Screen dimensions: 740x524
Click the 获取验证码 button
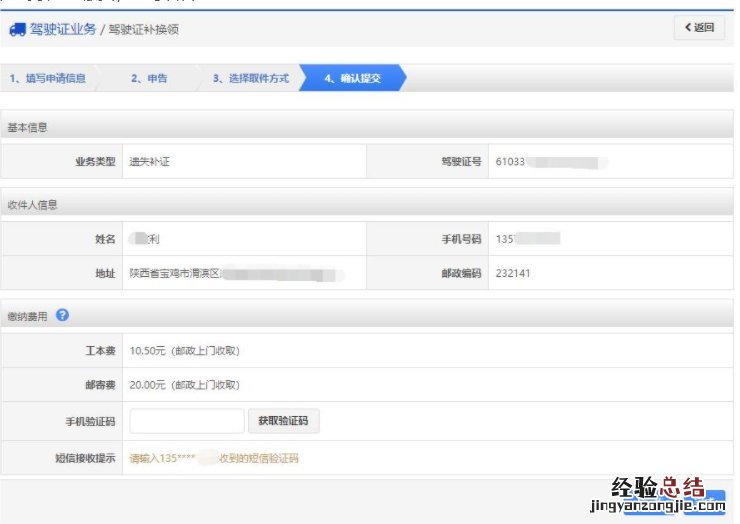[x=283, y=421]
